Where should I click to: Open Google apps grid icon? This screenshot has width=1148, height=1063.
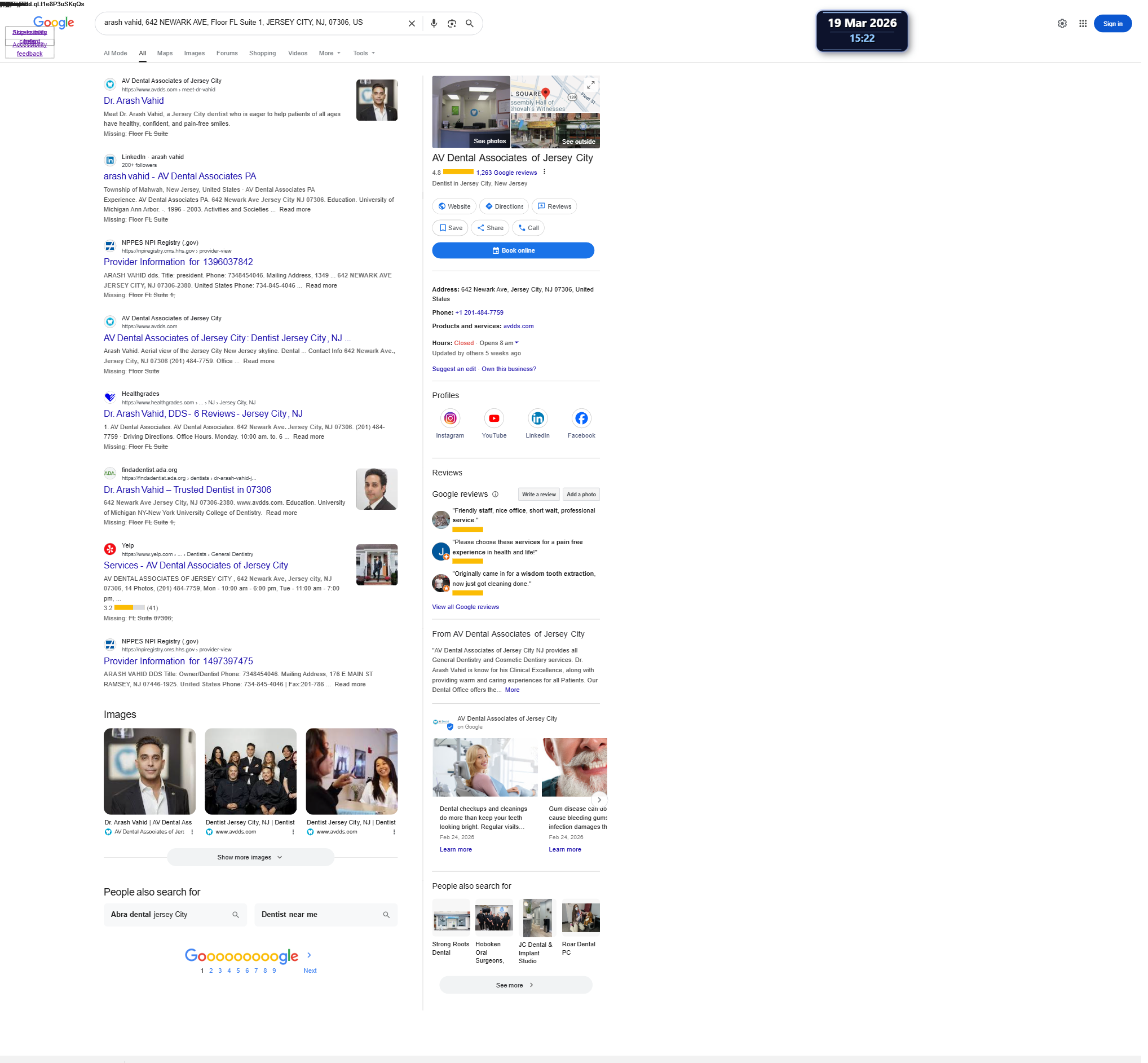pyautogui.click(x=1083, y=24)
